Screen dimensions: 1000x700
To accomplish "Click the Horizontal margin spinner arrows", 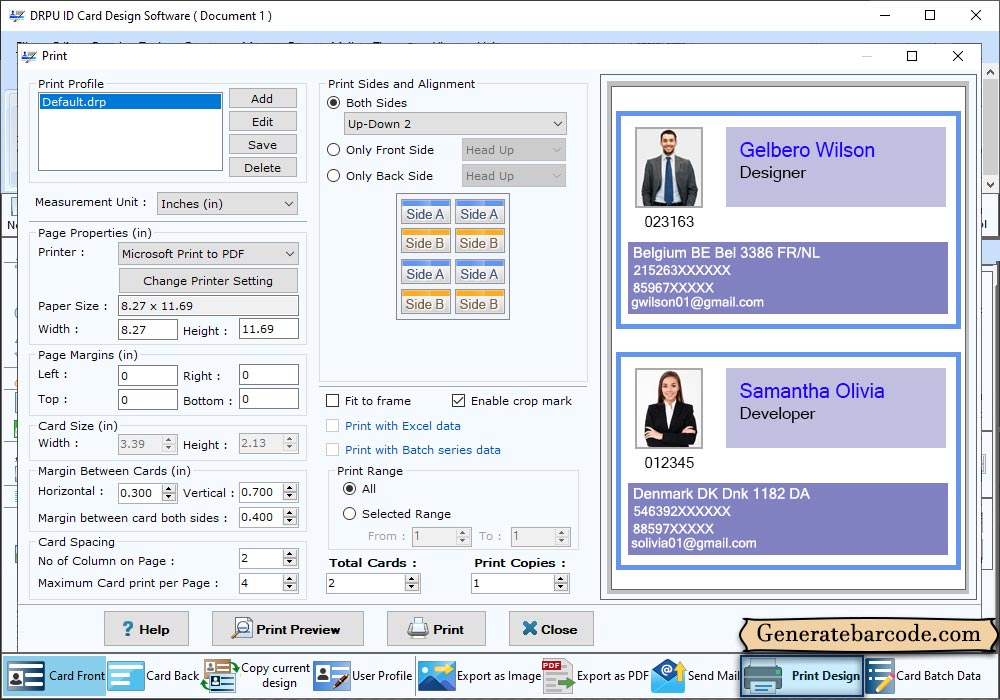I will tap(169, 493).
